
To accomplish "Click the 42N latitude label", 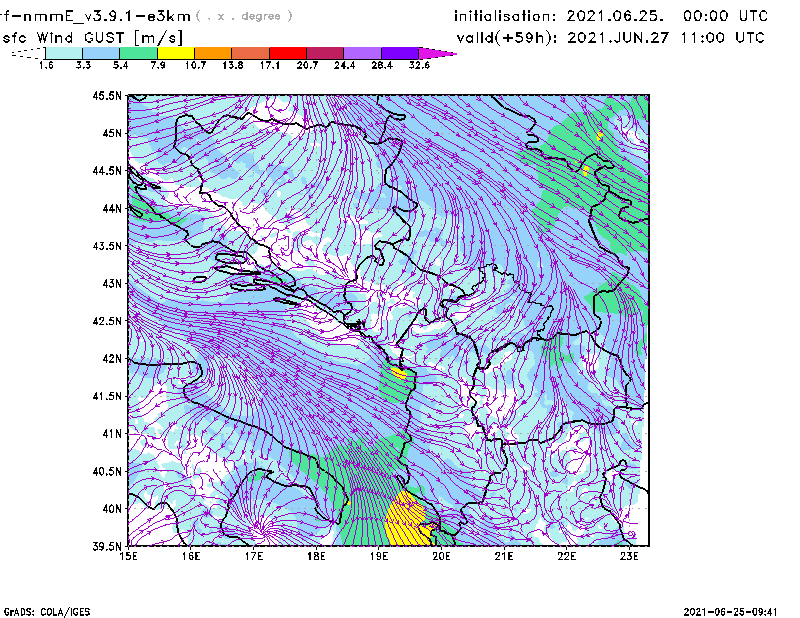I will point(112,359).
